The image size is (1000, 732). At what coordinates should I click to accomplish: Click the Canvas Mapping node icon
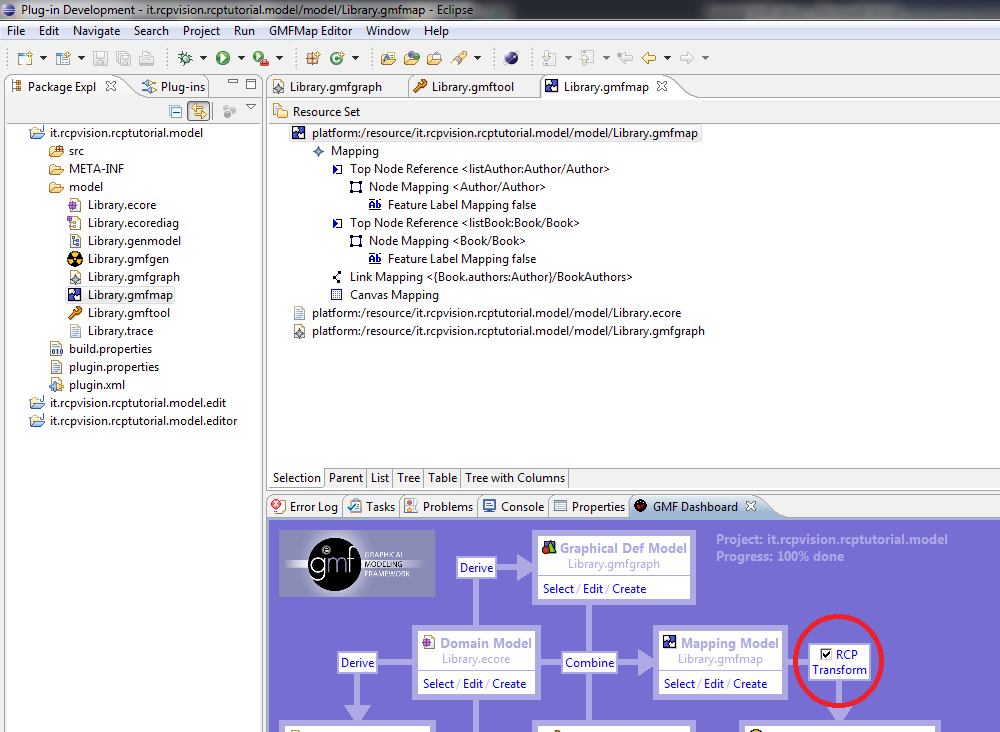[x=337, y=295]
